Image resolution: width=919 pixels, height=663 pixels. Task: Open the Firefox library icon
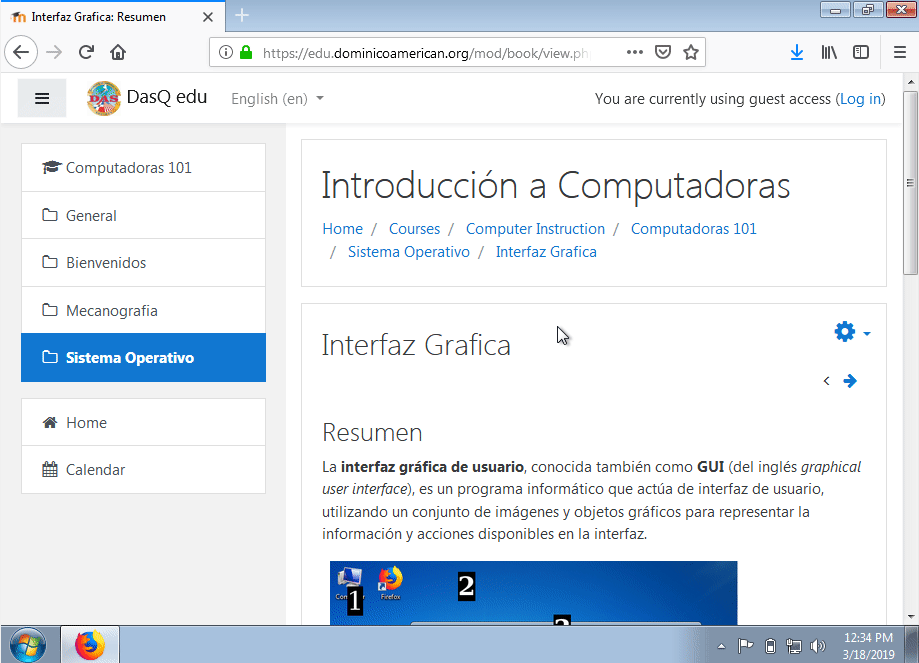pos(829,53)
